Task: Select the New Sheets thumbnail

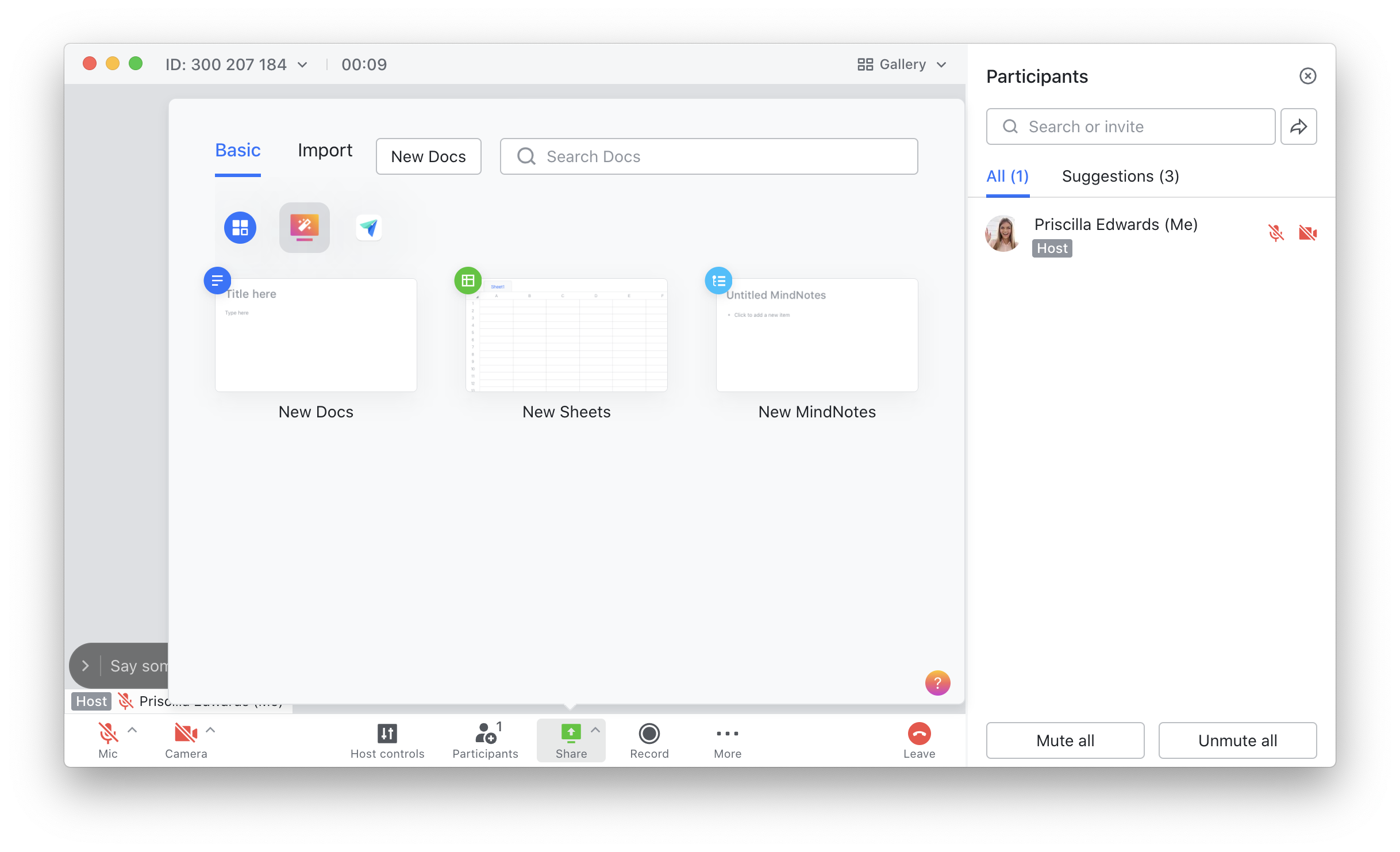Action: pos(566,335)
